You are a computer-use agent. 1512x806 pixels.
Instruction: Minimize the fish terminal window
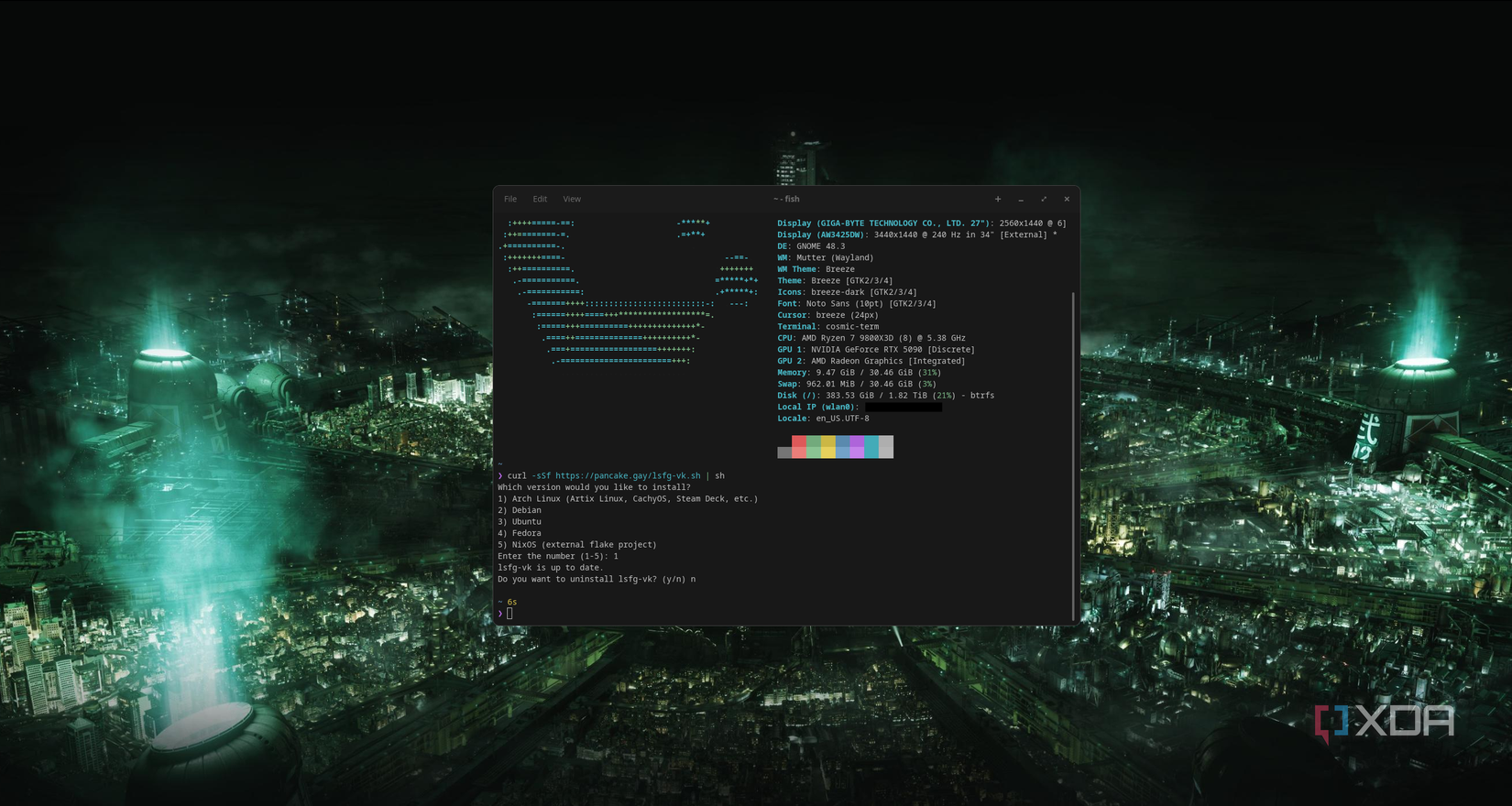click(1021, 199)
